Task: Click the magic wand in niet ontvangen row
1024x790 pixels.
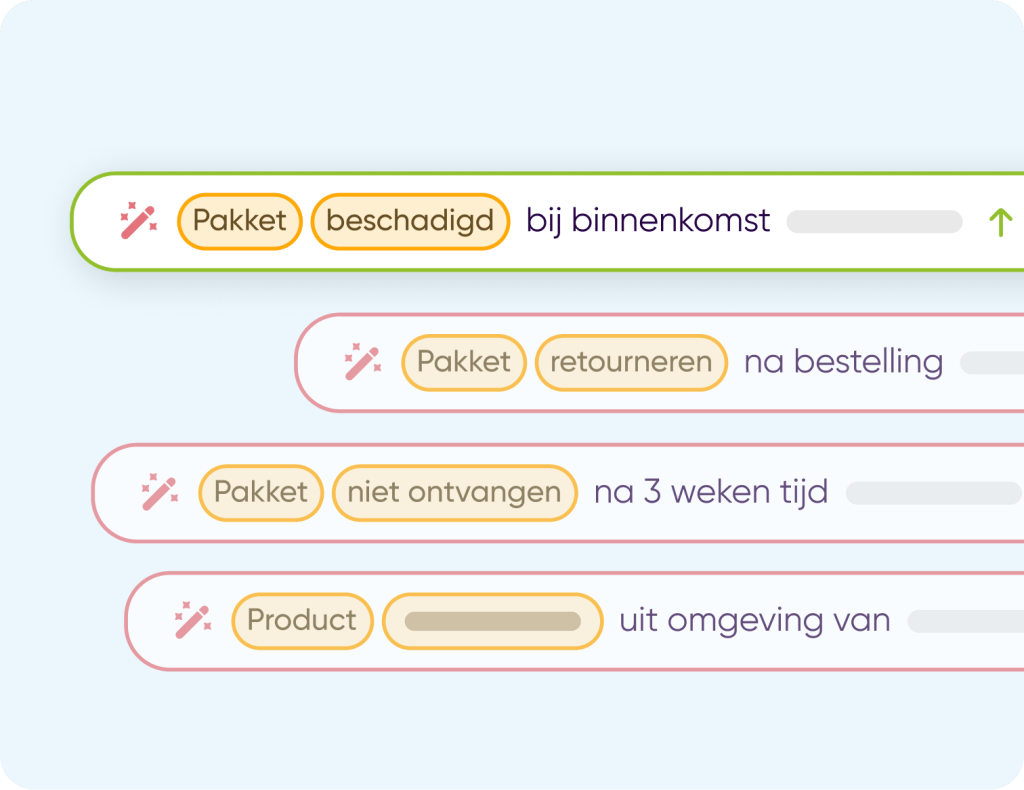Action: pyautogui.click(x=159, y=493)
